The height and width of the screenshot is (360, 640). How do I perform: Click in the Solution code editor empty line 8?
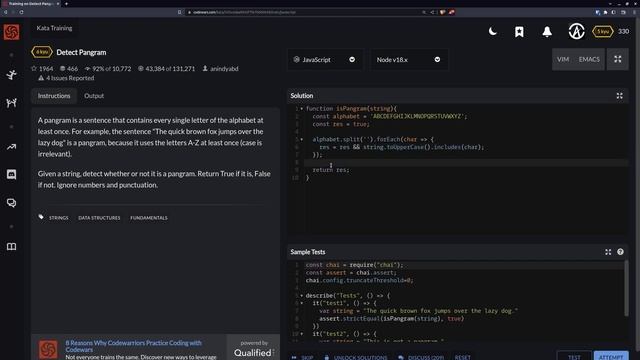coord(465,162)
